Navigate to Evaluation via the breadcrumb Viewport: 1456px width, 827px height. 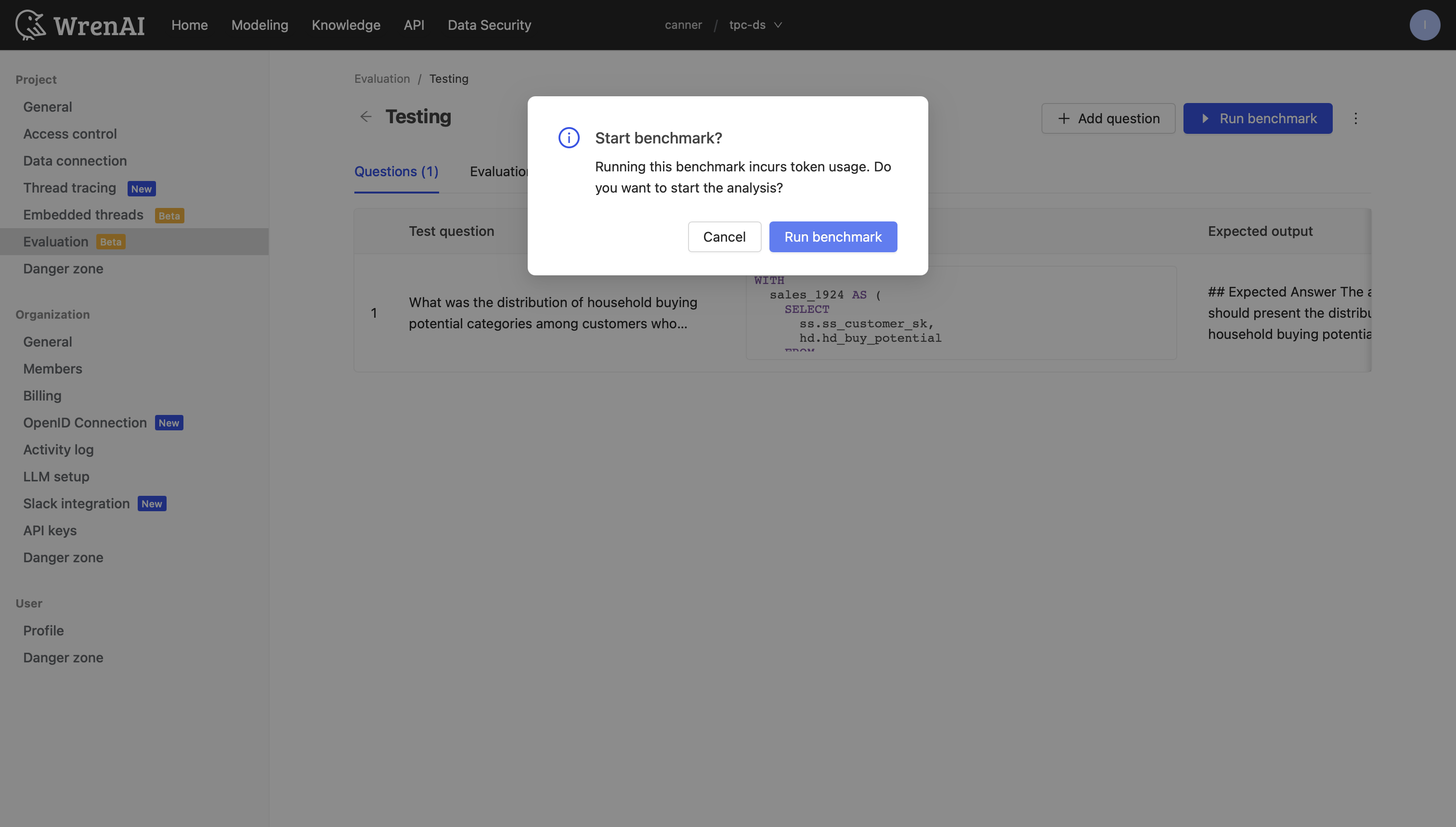pyautogui.click(x=381, y=78)
